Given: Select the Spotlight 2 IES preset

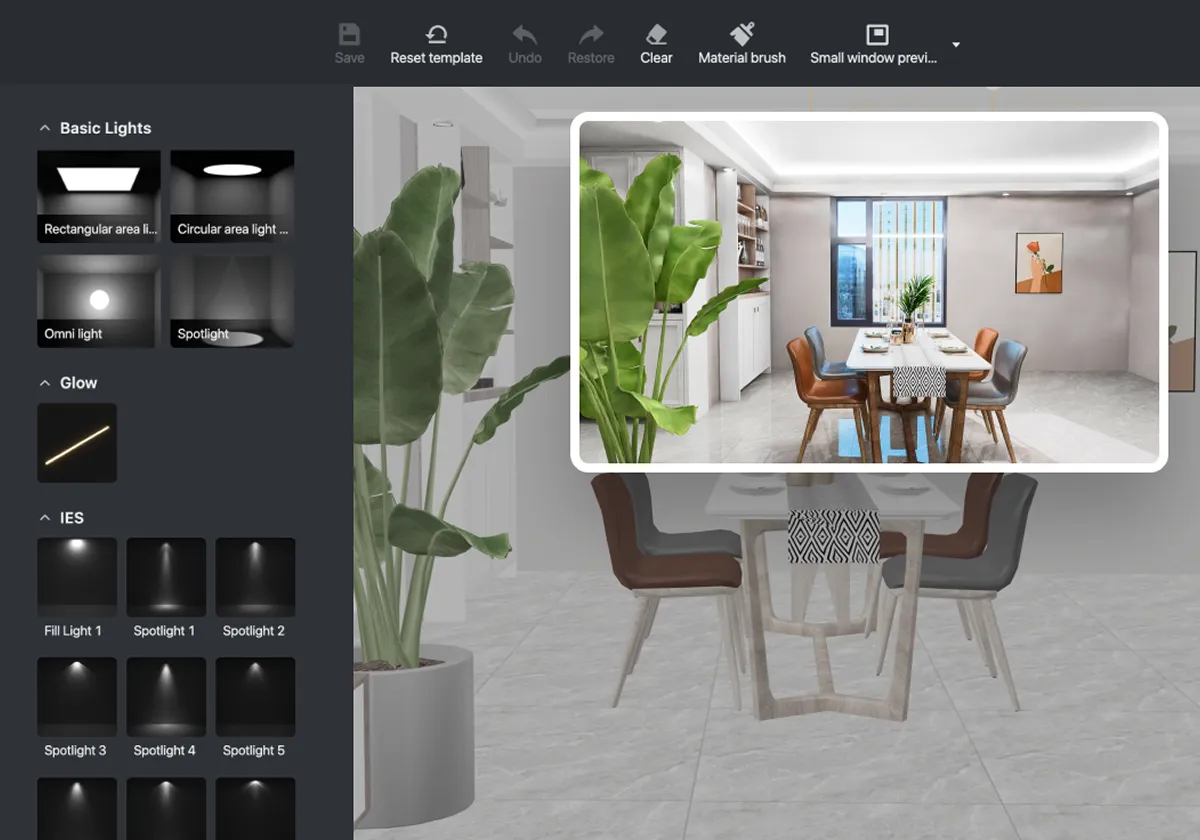Looking at the screenshot, I should pos(255,578).
